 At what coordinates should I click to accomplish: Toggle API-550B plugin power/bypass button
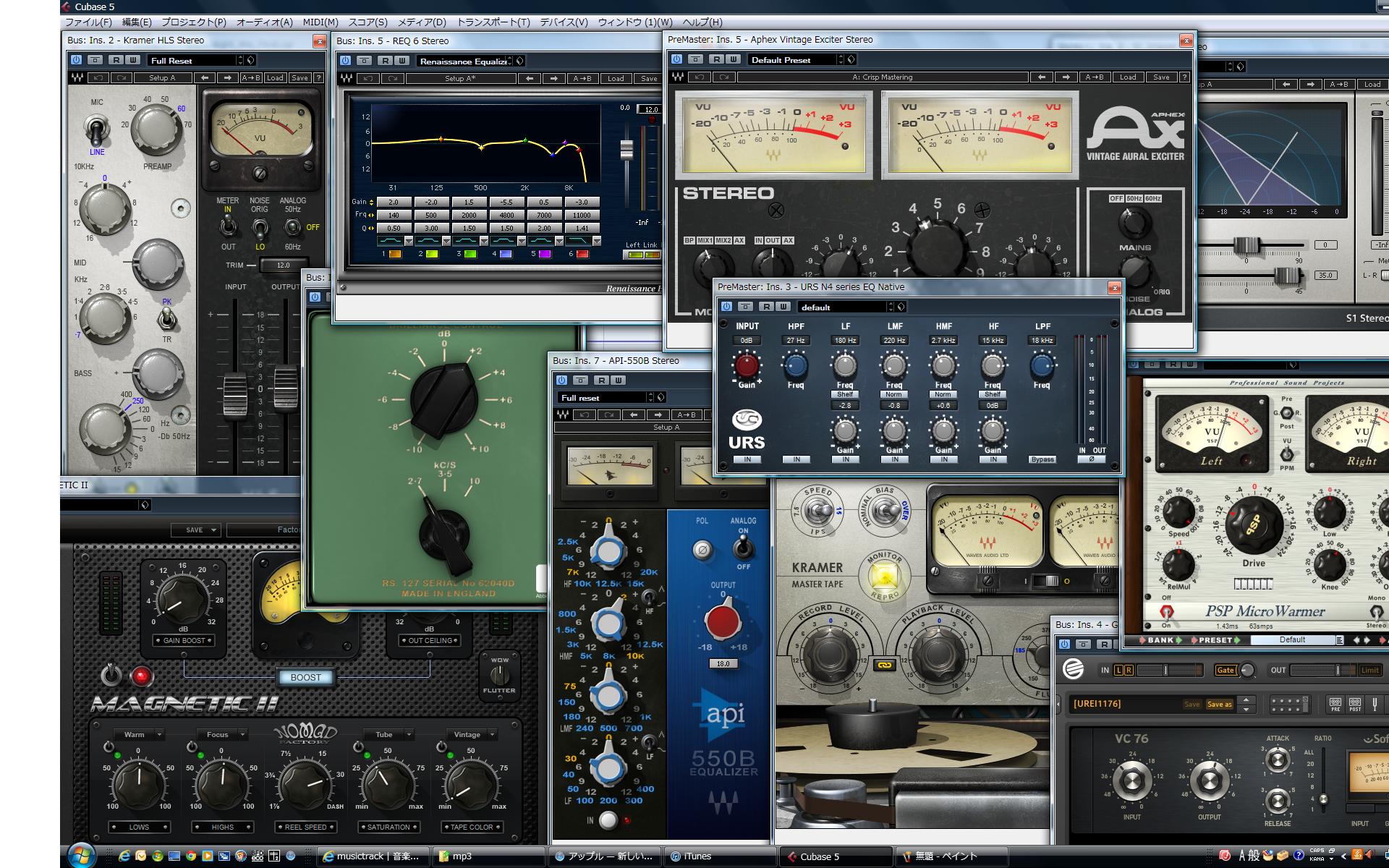(561, 380)
